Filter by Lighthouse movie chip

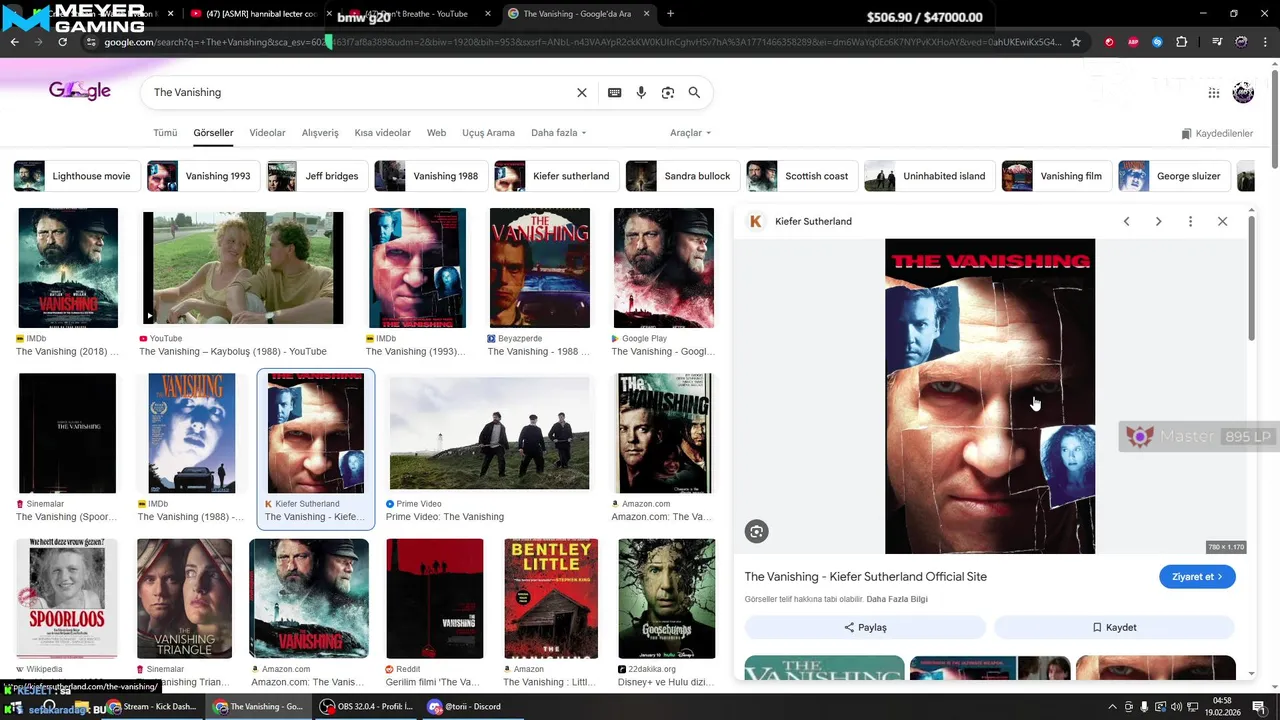(75, 176)
